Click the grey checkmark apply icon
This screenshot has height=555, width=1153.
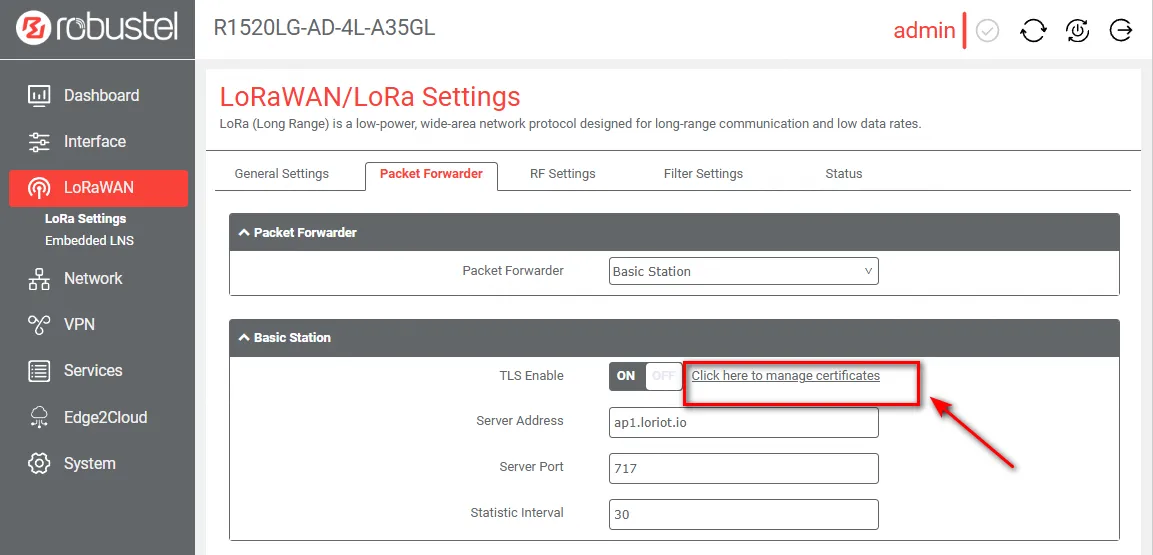(987, 31)
